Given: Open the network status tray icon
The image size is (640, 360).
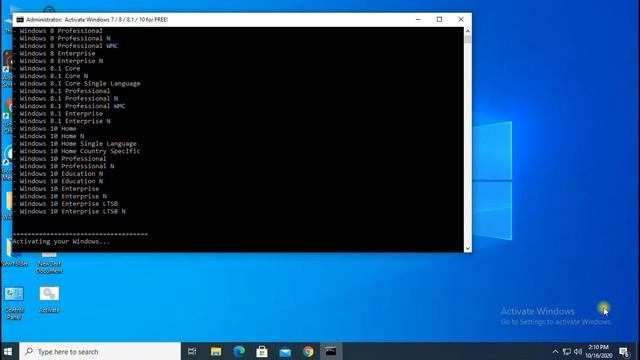Looking at the screenshot, I should point(567,352).
